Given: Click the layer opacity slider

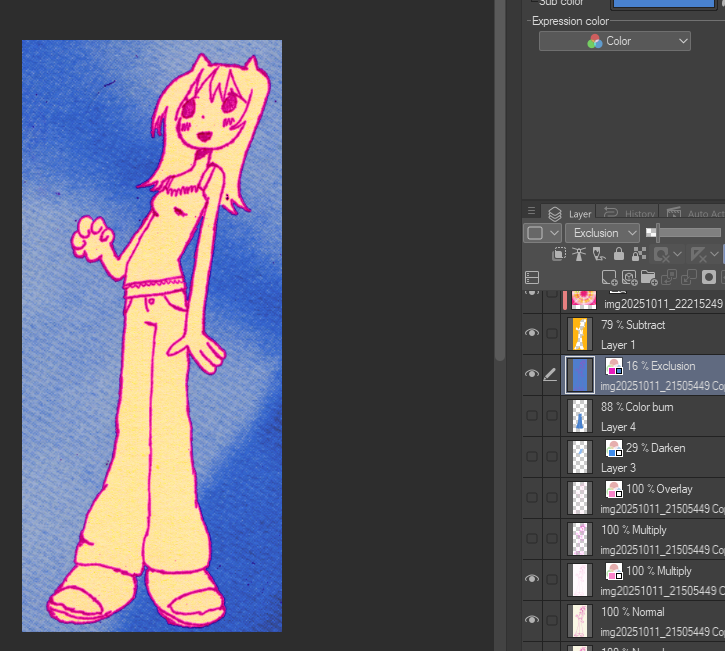Looking at the screenshot, I should click(x=685, y=233).
